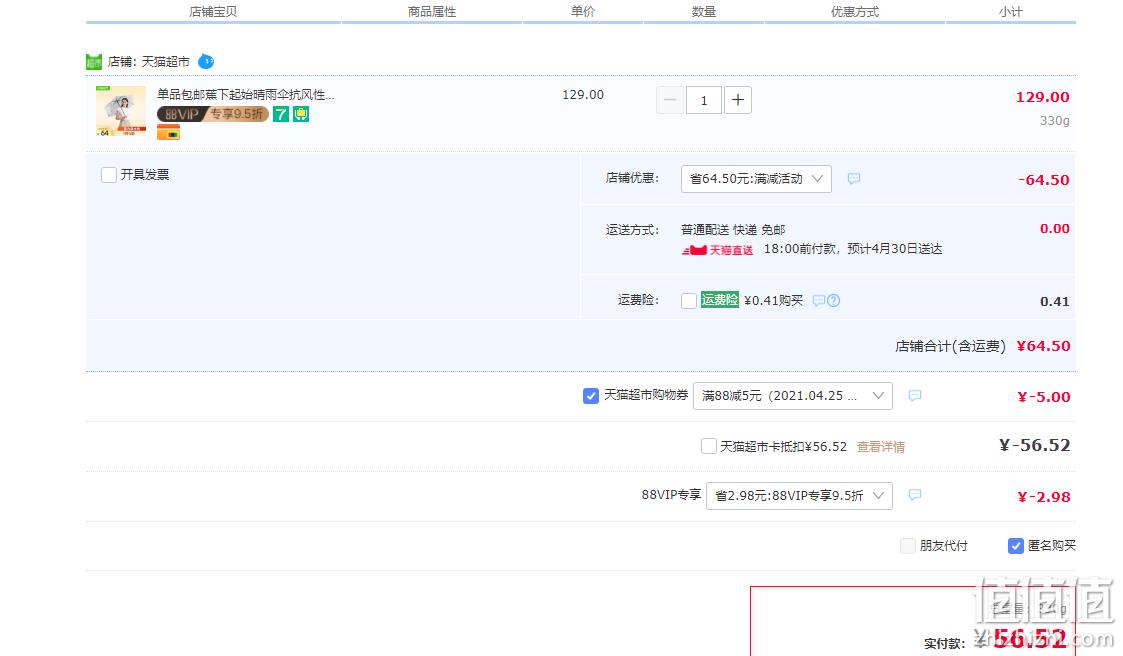1123x656 pixels.
Task: Click the green shield guarantee icon
Action: point(301,114)
